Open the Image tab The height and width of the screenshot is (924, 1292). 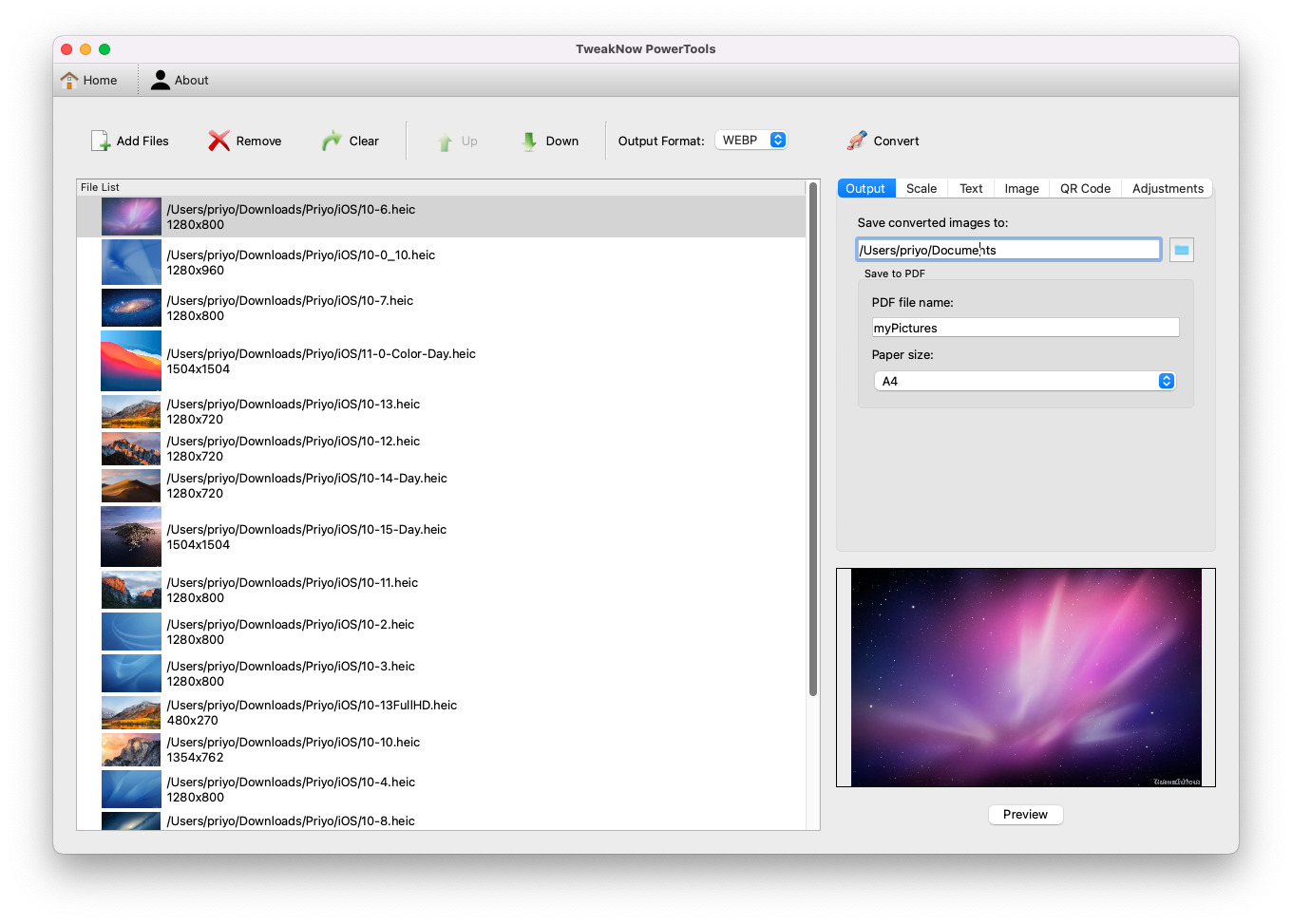click(x=1020, y=188)
